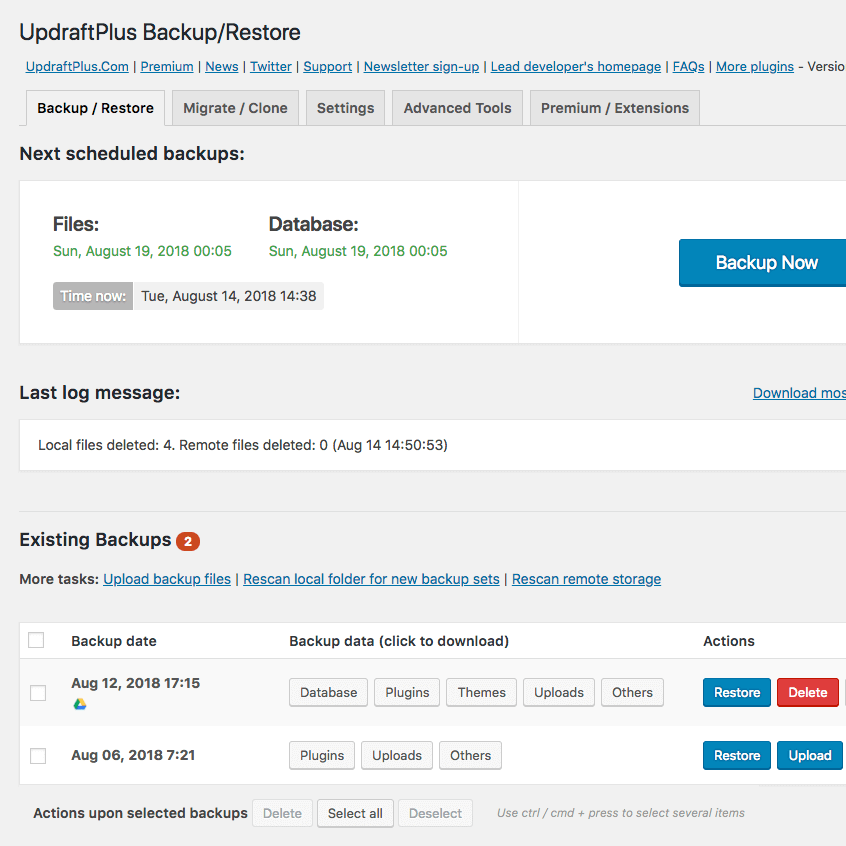Viewport: 846px width, 846px height.
Task: Click the Database schedule date text
Action: pos(358,251)
